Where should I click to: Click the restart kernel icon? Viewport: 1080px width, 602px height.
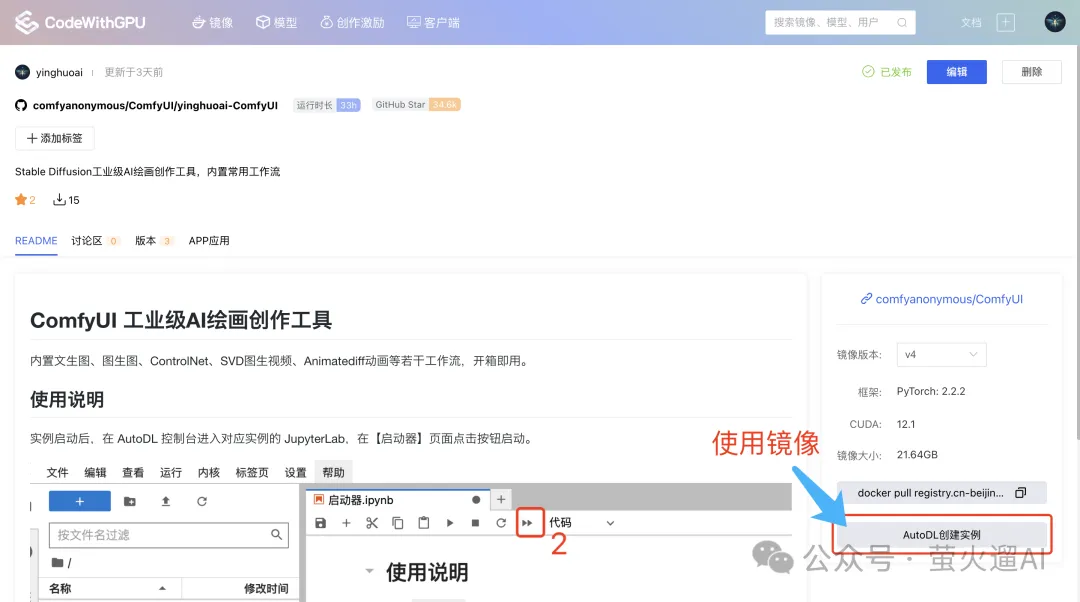(501, 523)
